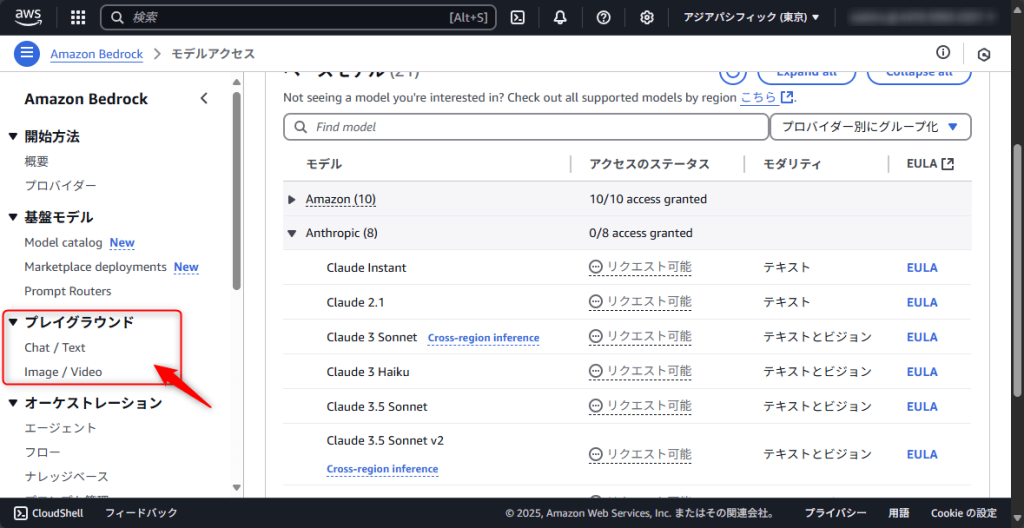Open プライバシー footer link
The height and width of the screenshot is (528, 1024).
coord(835,513)
